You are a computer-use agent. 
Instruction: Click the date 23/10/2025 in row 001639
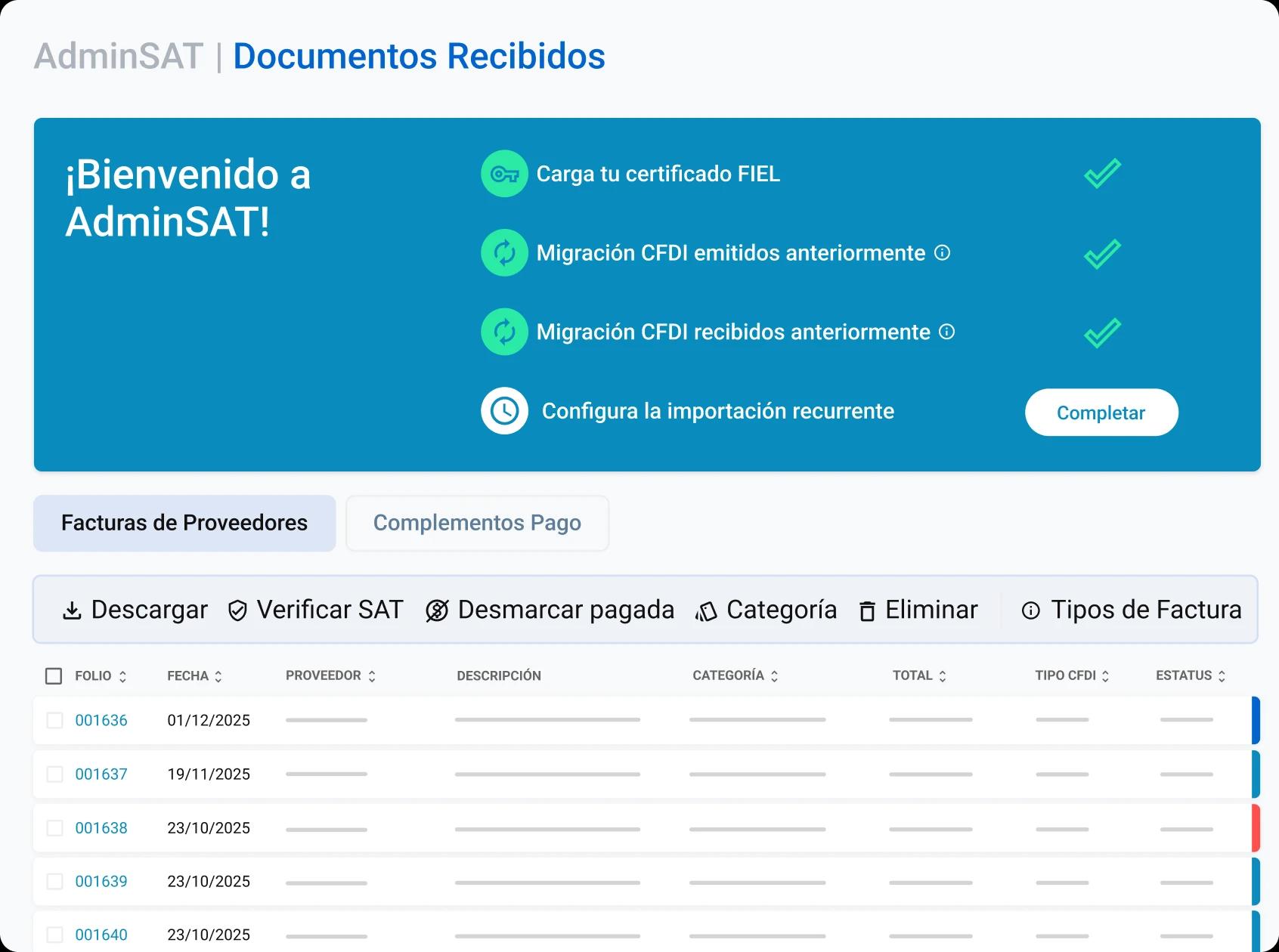[x=209, y=881]
